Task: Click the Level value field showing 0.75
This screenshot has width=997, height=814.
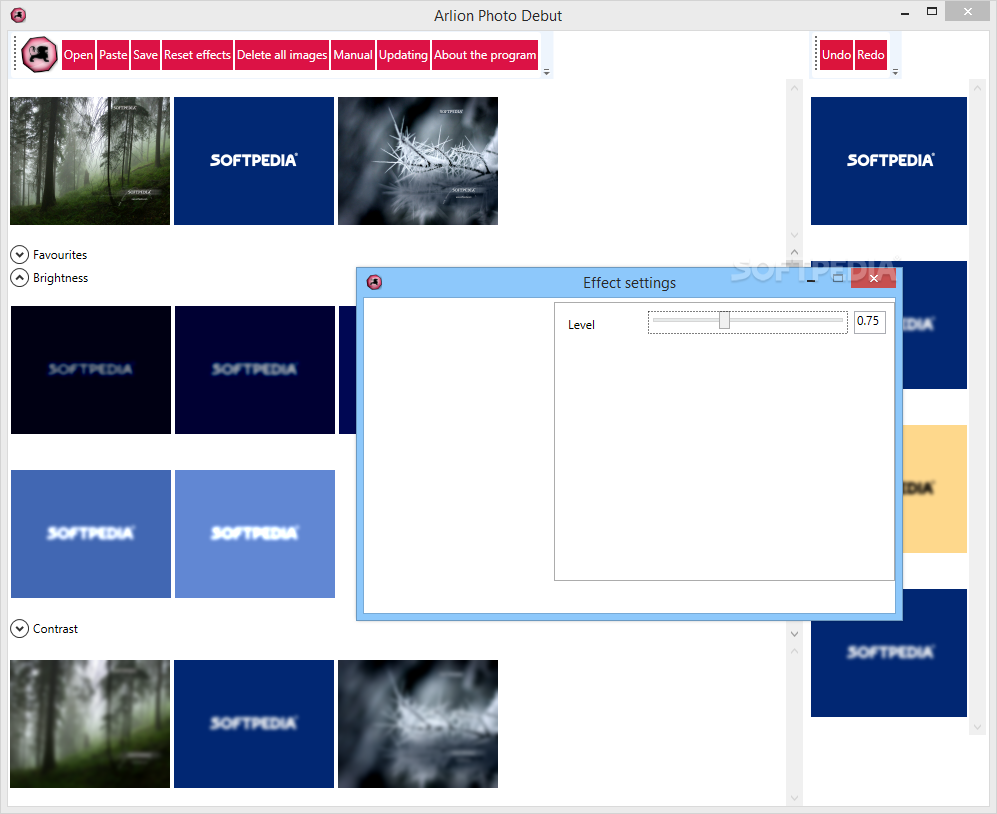Action: click(869, 321)
